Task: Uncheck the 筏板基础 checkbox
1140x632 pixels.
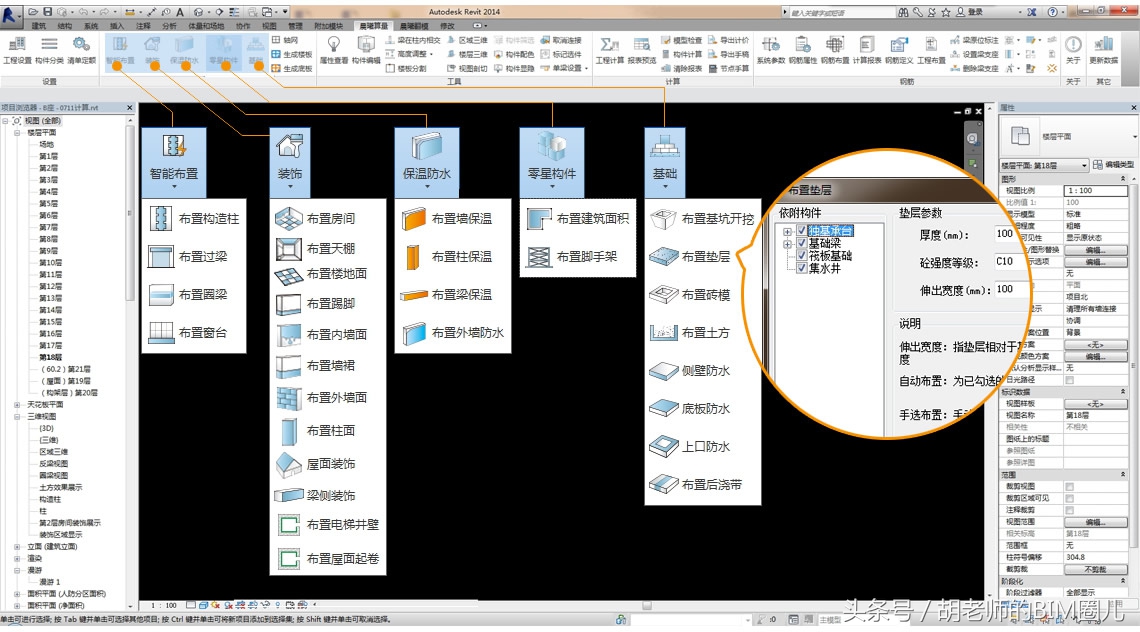Action: 803,255
